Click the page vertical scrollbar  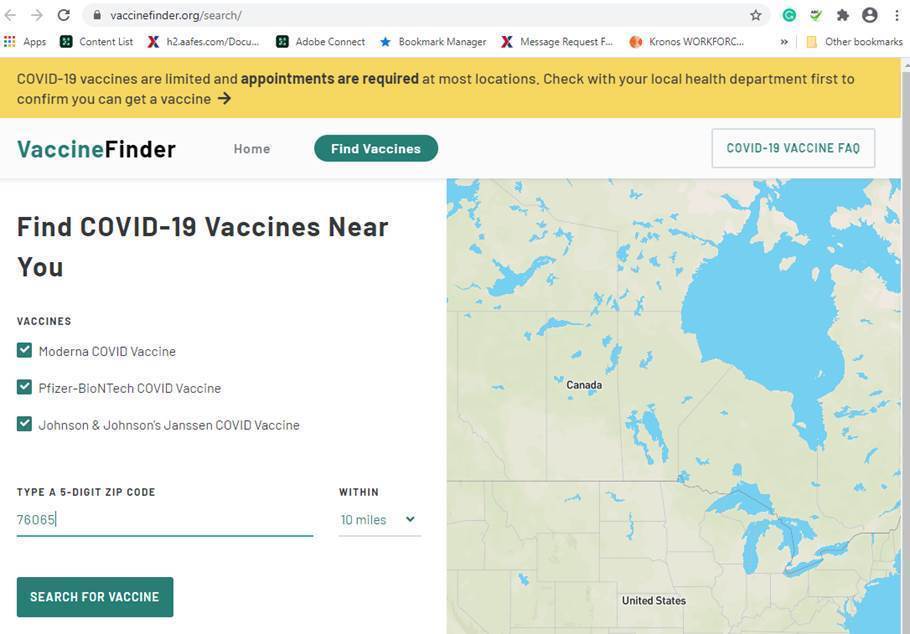click(905, 346)
